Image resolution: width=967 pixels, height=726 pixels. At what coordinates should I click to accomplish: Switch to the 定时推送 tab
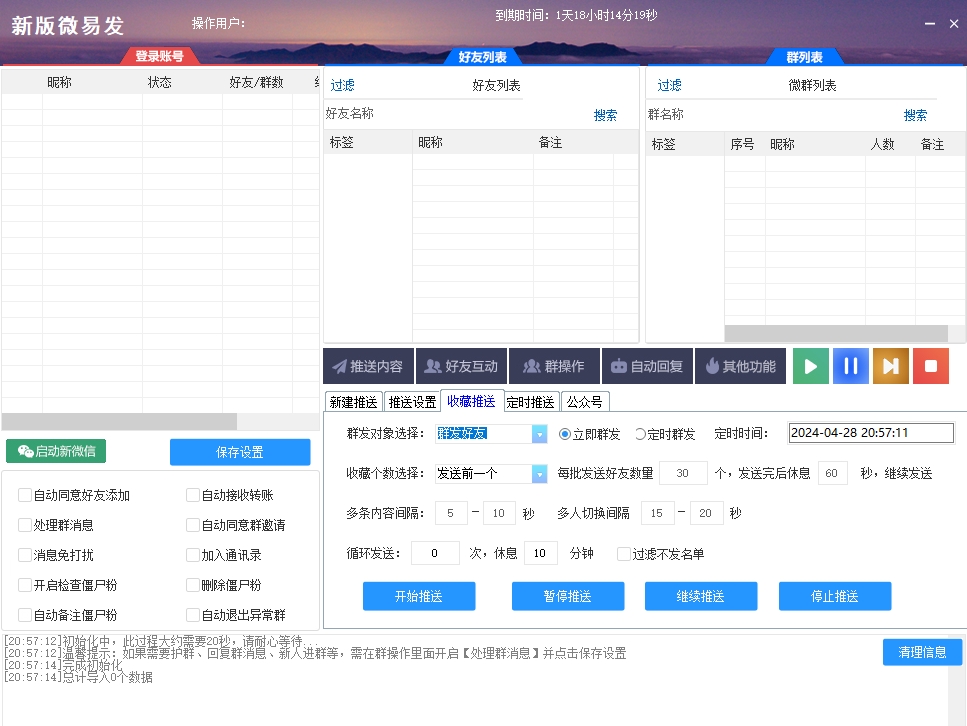tap(530, 400)
